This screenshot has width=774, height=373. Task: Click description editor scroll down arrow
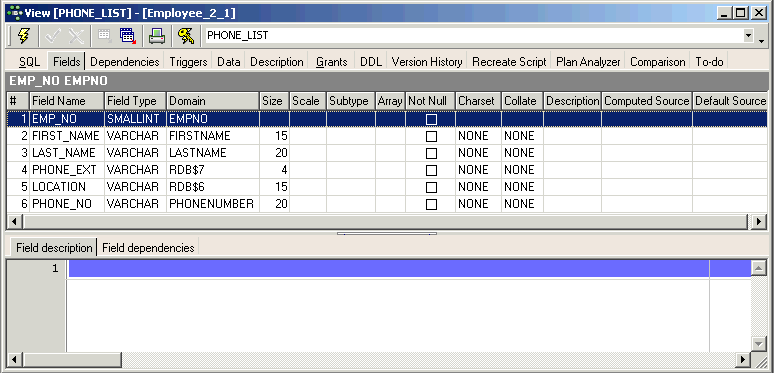pos(758,343)
